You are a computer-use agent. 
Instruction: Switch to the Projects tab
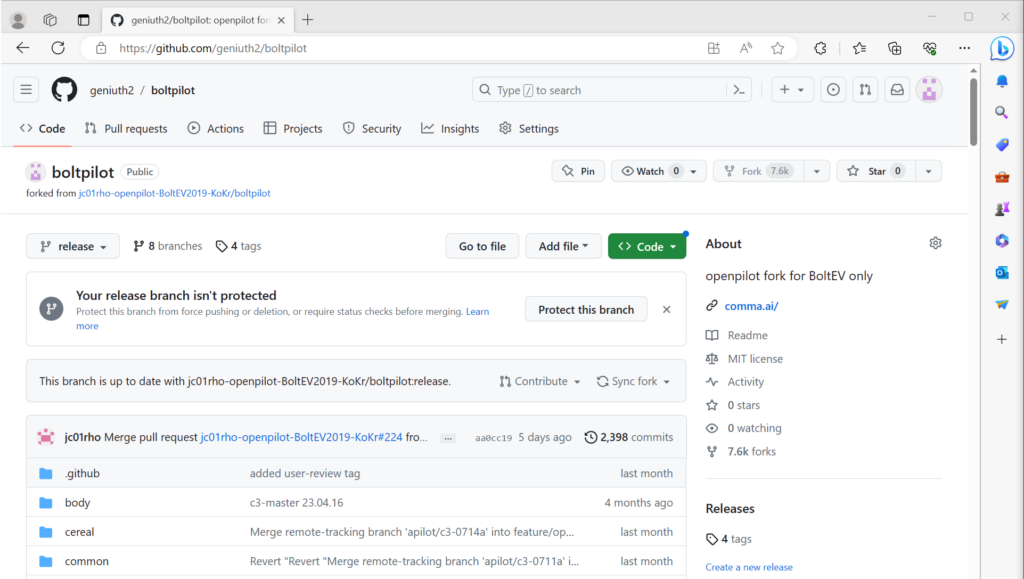pyautogui.click(x=293, y=129)
